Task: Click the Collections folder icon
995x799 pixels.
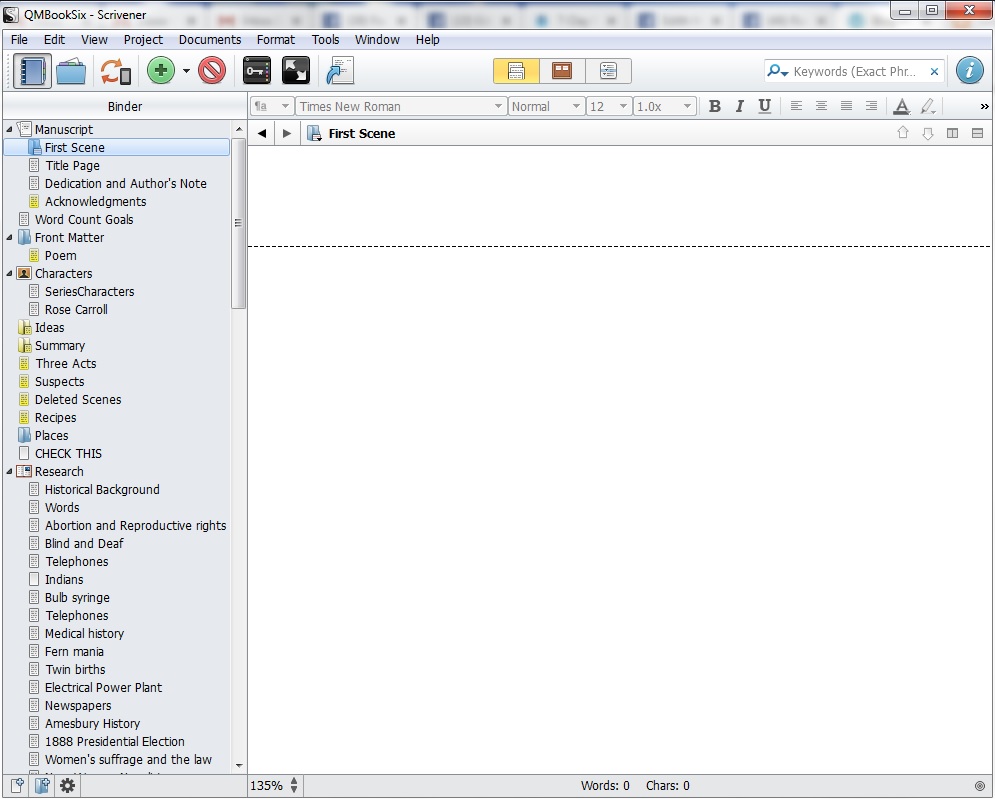Action: (x=71, y=71)
